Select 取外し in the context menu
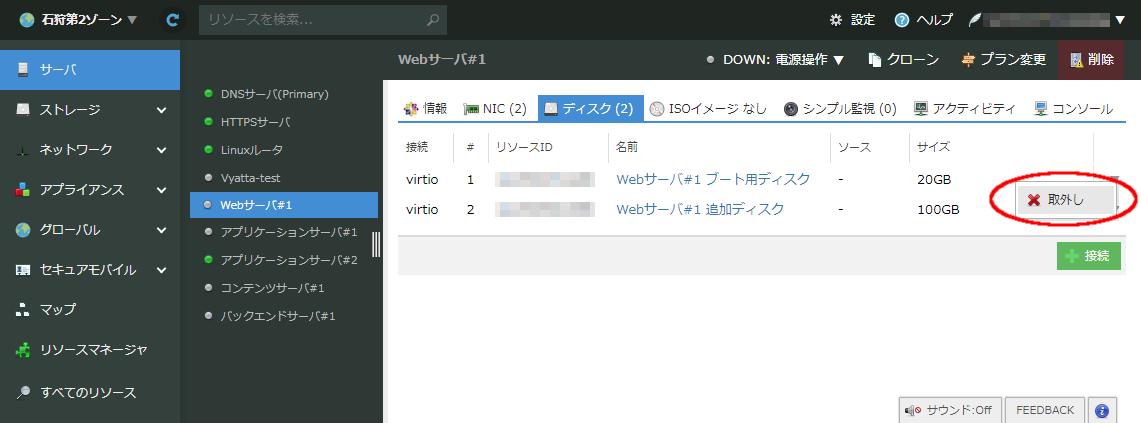Image resolution: width=1141 pixels, height=423 pixels. pyautogui.click(x=1065, y=200)
